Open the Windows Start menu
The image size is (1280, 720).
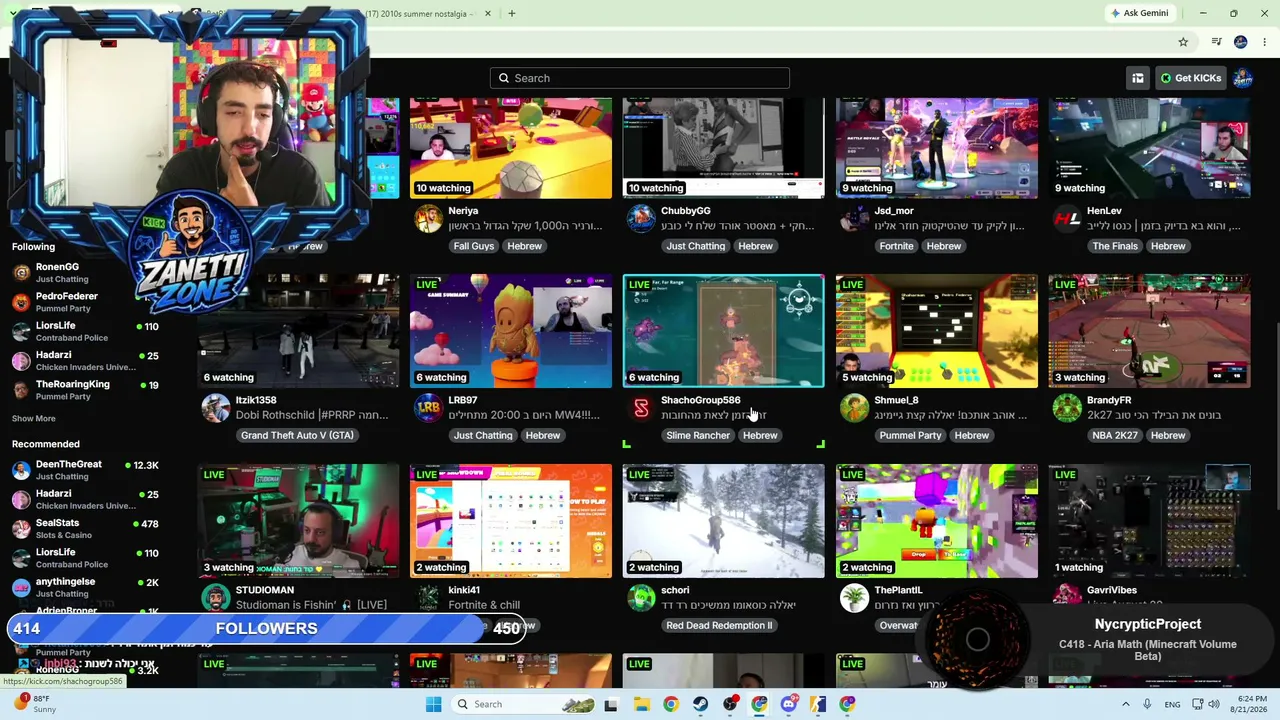(433, 704)
